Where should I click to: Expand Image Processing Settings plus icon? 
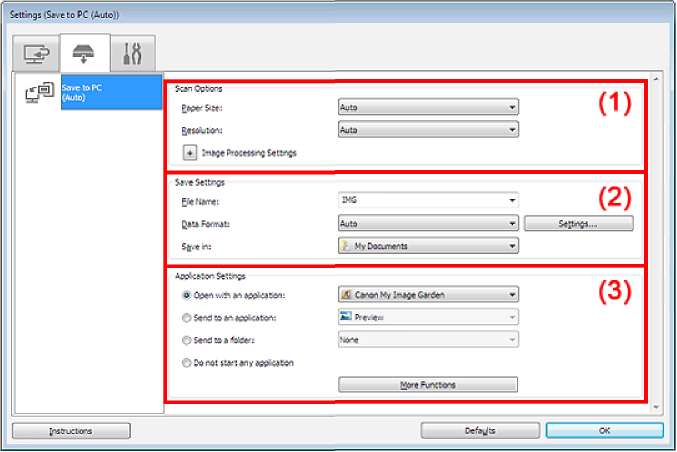[188, 153]
